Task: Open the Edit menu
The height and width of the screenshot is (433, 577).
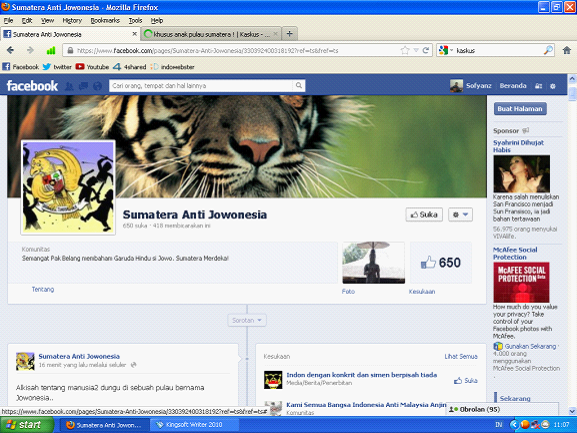Action: 27,20
